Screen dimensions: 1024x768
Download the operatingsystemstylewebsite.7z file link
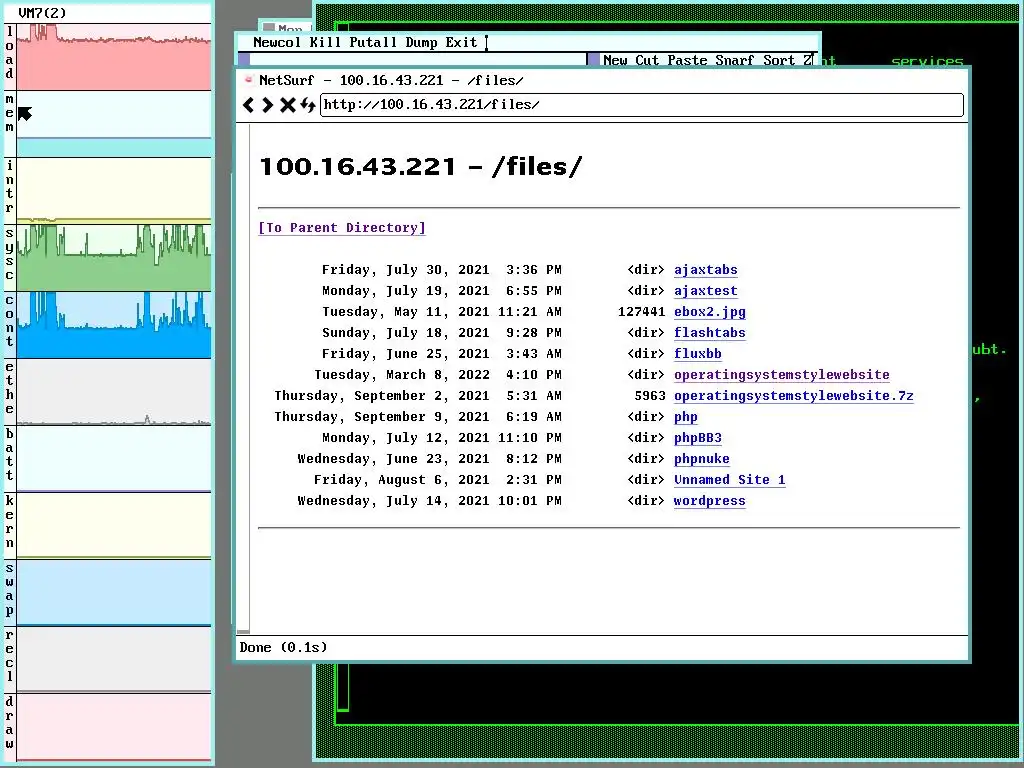tap(793, 396)
